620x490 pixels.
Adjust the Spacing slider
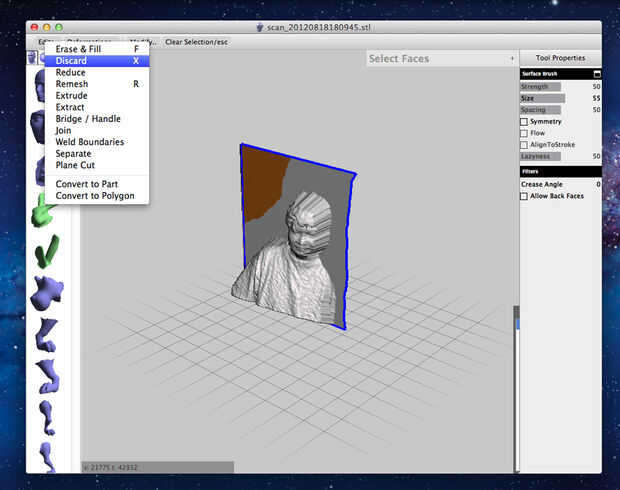[x=541, y=110]
